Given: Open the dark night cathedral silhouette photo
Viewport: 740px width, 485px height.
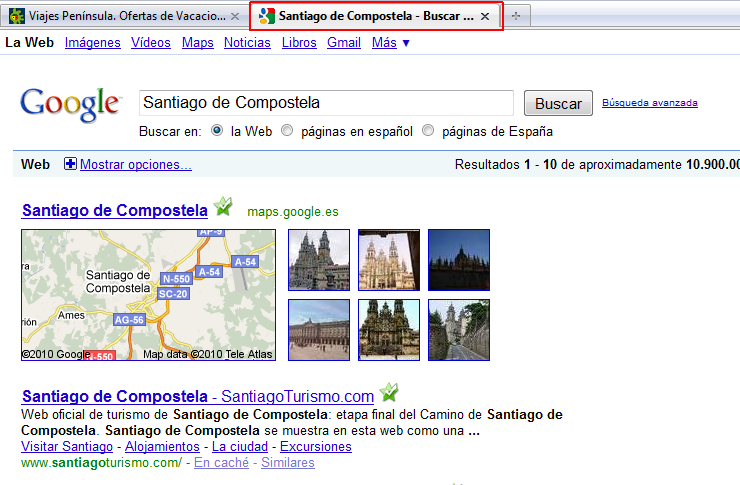Looking at the screenshot, I should tap(459, 260).
